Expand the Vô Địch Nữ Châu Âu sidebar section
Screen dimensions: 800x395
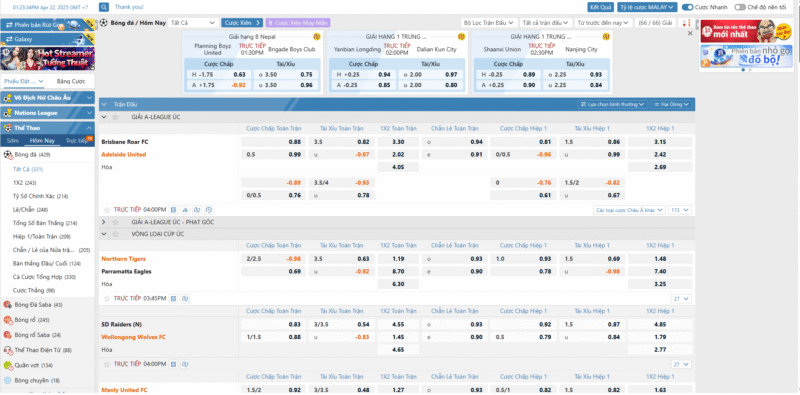(89, 97)
